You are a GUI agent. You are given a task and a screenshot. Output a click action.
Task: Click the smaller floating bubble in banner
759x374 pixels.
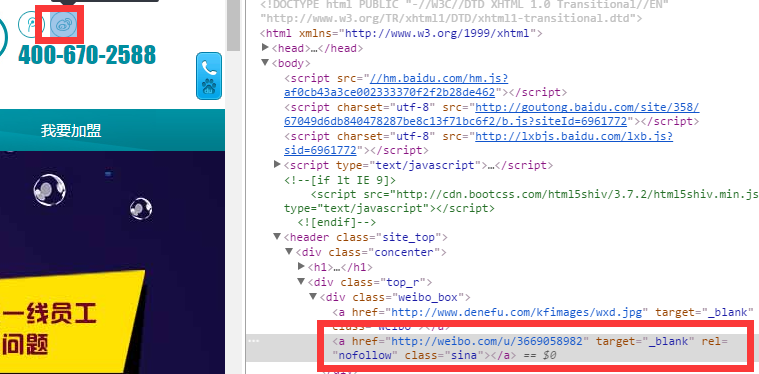141,209
